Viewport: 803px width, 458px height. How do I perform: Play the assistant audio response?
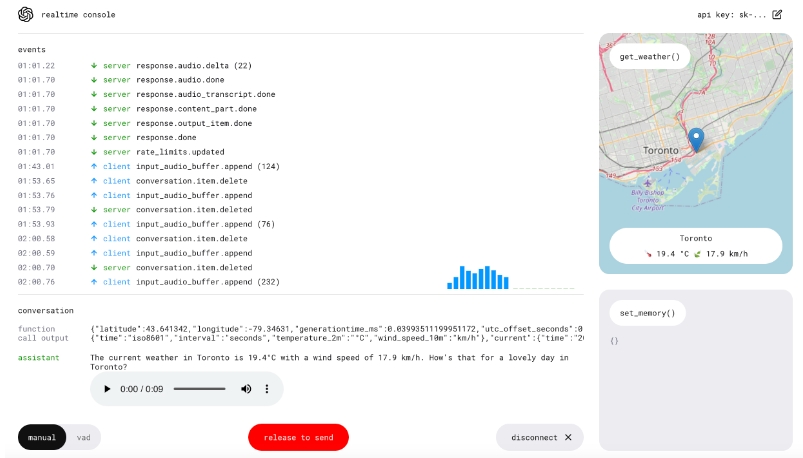coord(107,388)
